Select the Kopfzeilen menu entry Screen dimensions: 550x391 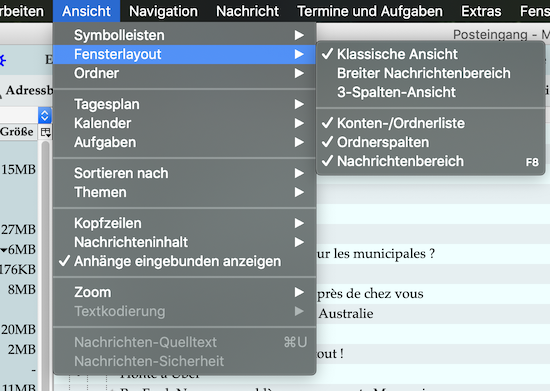[x=185, y=223]
